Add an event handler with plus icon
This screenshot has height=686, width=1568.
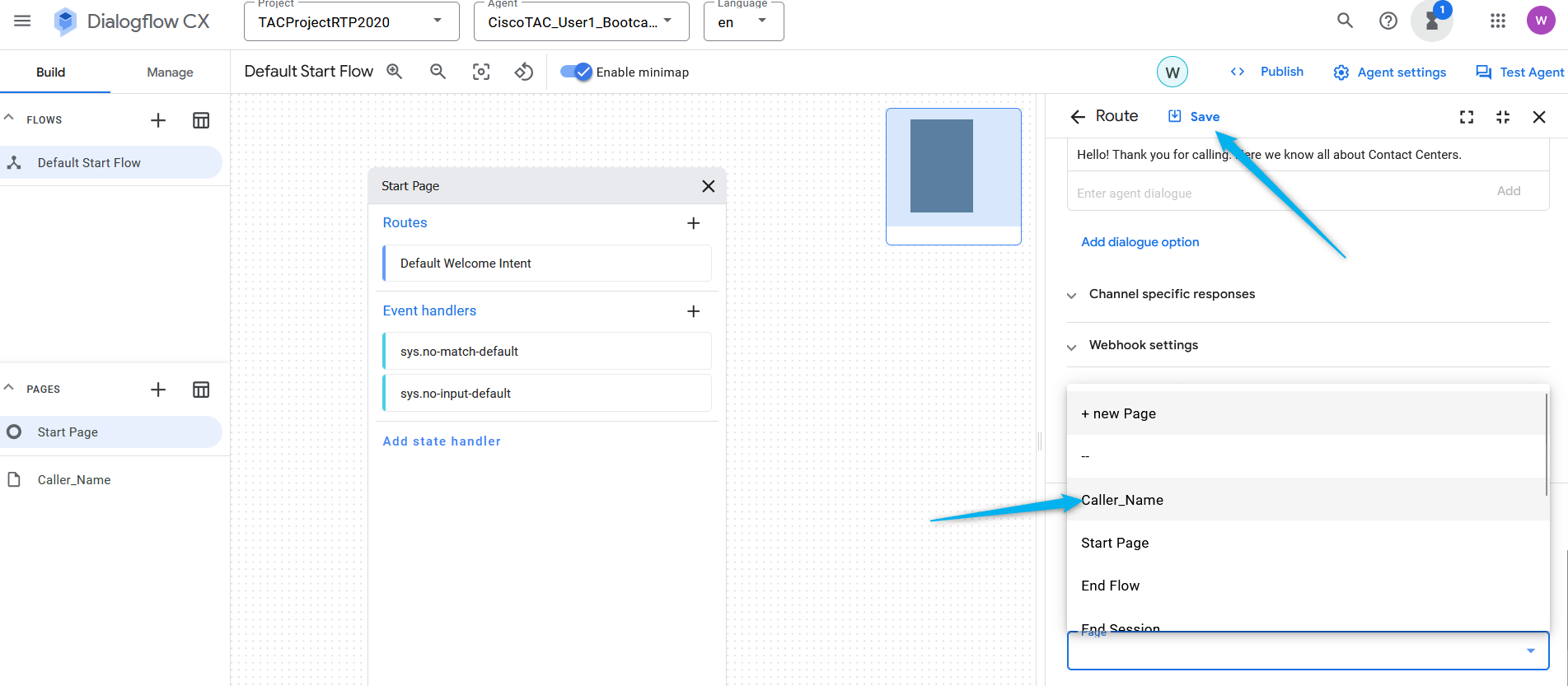tap(694, 311)
